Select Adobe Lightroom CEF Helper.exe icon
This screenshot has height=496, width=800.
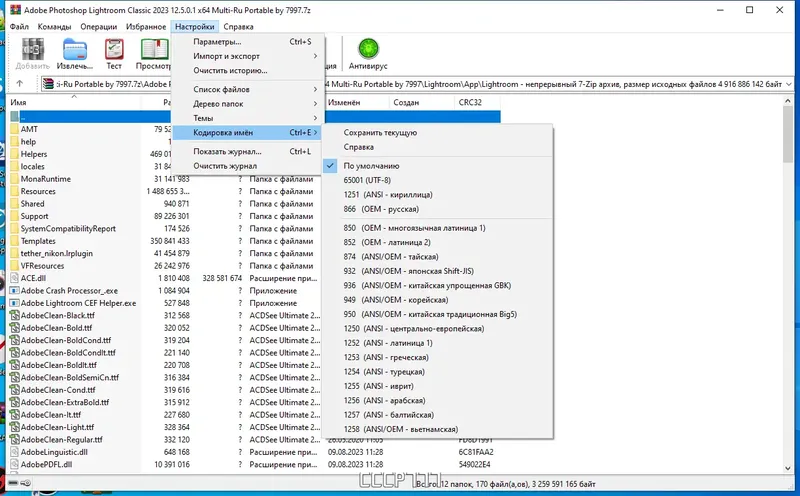pos(14,303)
